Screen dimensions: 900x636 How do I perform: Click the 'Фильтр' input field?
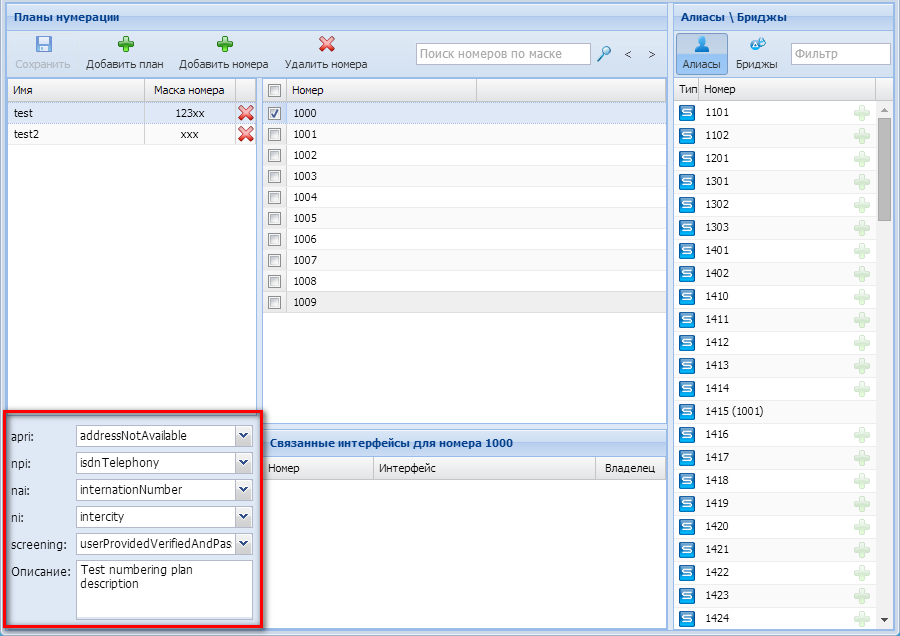840,54
